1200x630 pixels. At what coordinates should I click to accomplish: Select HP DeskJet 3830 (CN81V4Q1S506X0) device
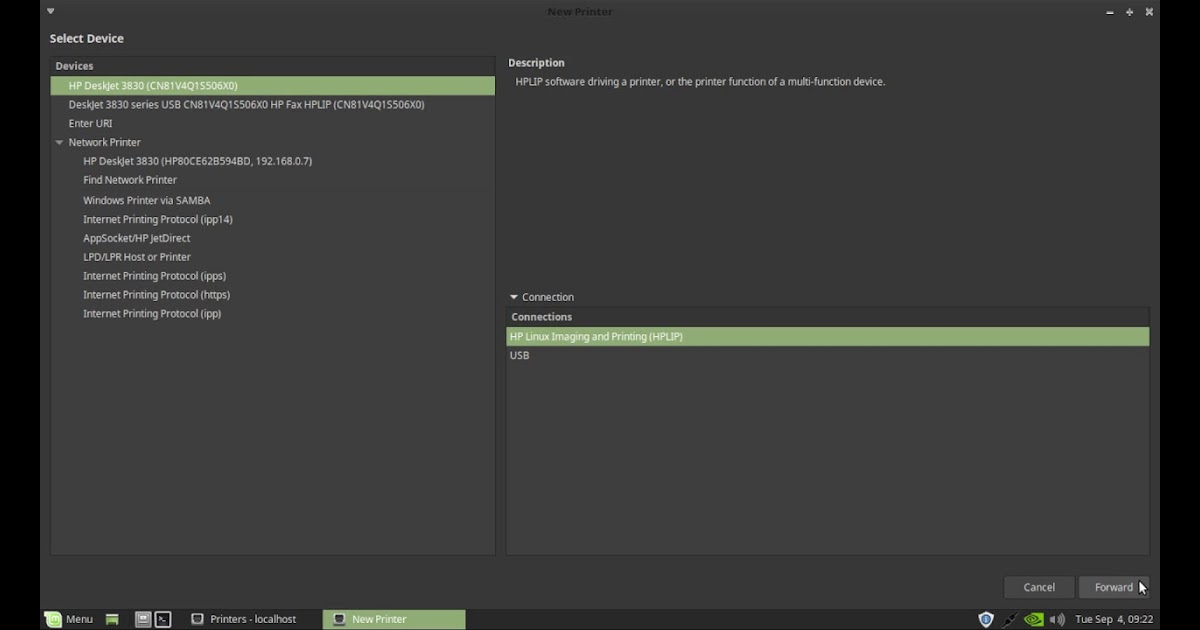pyautogui.click(x=272, y=86)
